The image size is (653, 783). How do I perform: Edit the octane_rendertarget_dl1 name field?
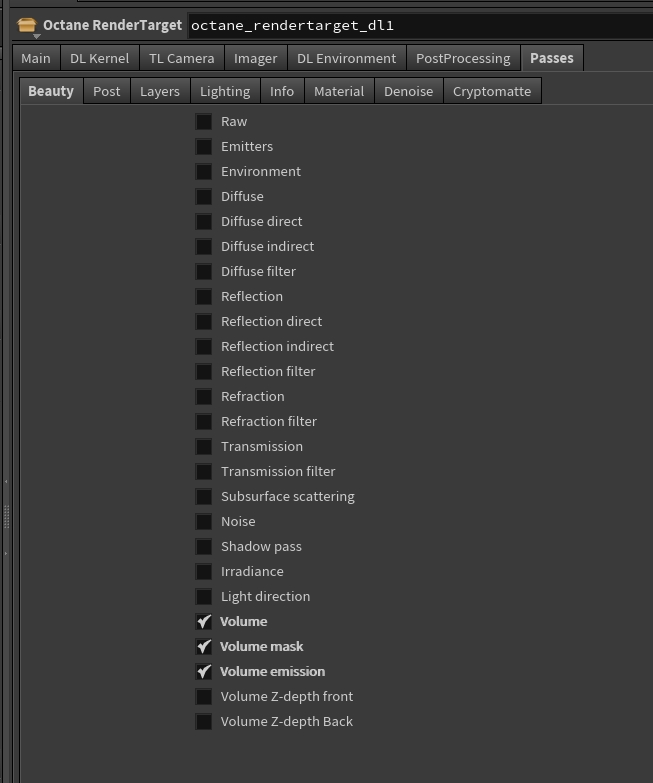tap(420, 26)
